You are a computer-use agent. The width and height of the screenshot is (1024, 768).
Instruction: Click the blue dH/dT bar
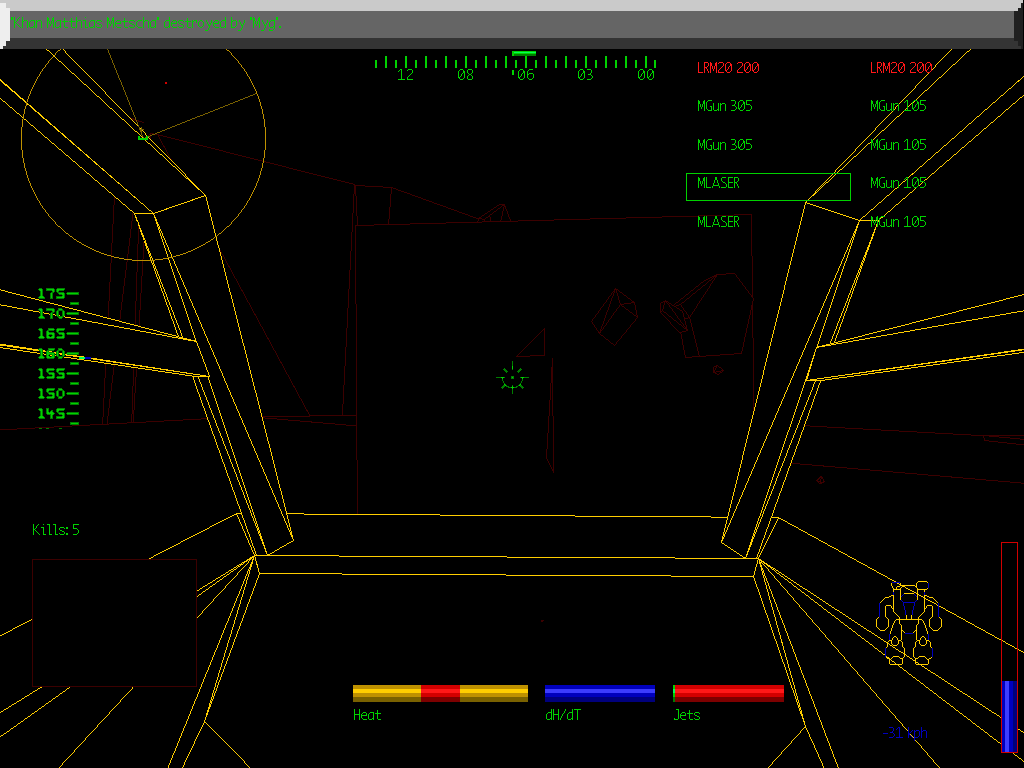(x=599, y=693)
